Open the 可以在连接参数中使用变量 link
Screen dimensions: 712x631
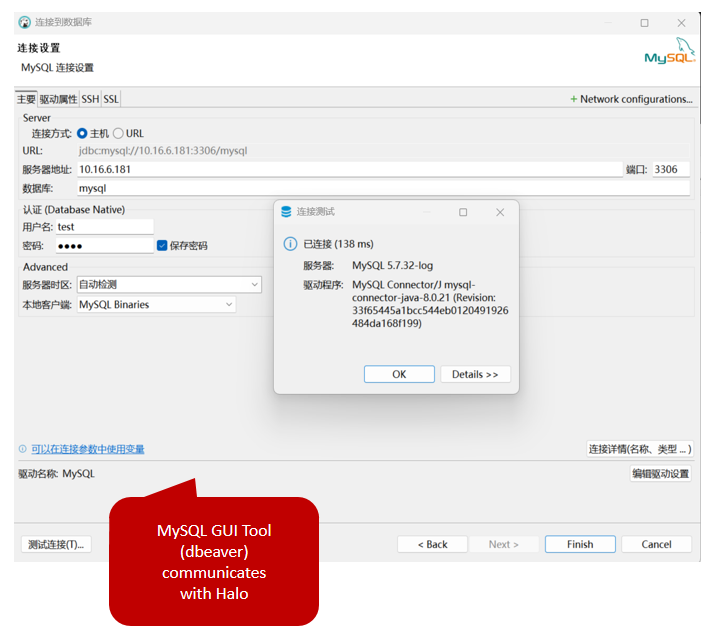click(x=88, y=449)
